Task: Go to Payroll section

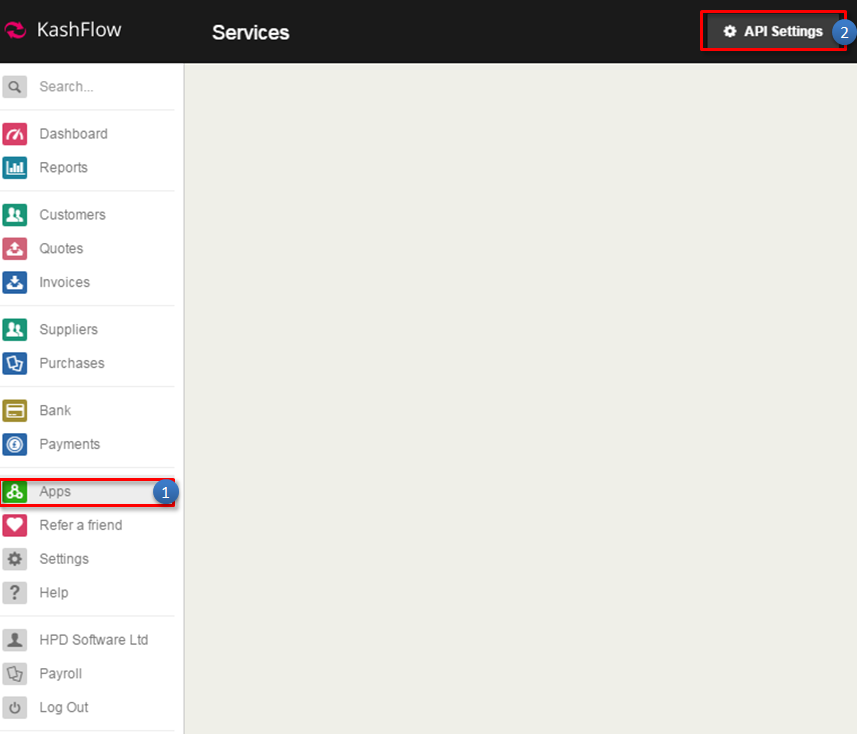Action: [x=60, y=674]
